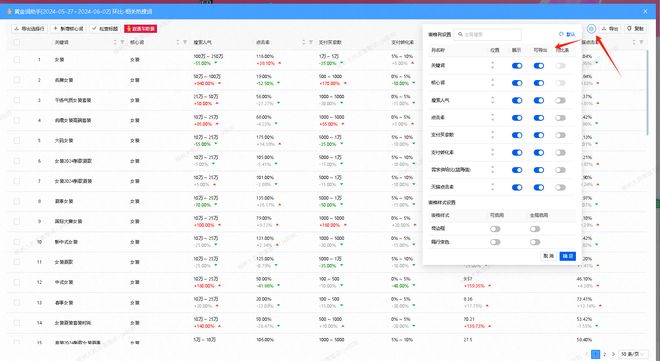The height and width of the screenshot is (361, 660).
Task: Click the 取消 cancel button in settings popup
Action: pyautogui.click(x=548, y=256)
